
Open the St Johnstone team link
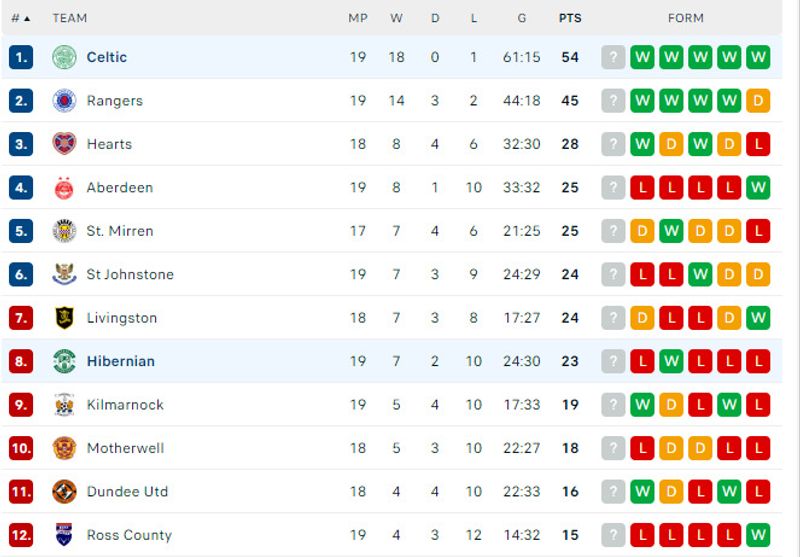tap(130, 274)
